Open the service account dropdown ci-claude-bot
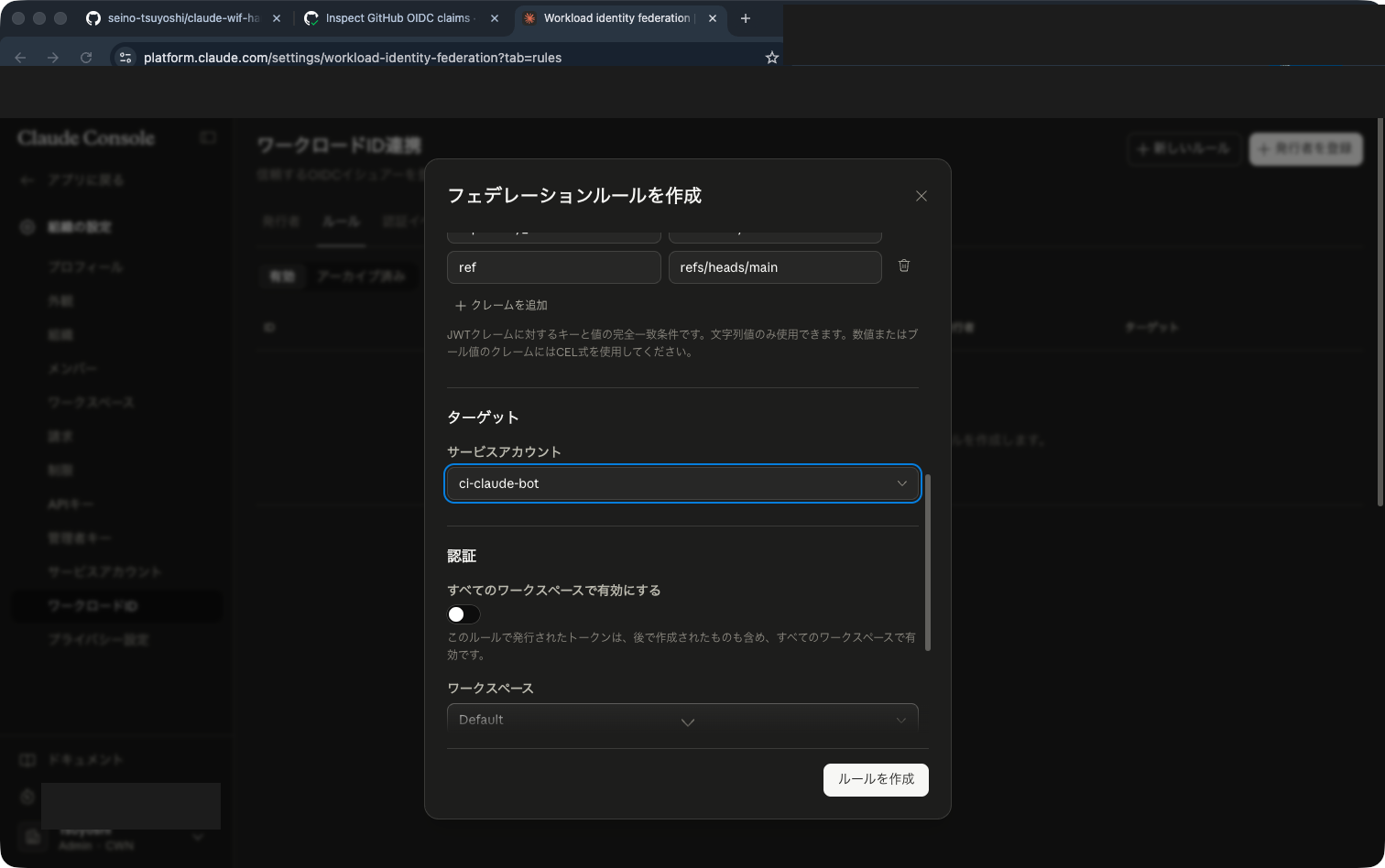1385x868 pixels. (682, 483)
